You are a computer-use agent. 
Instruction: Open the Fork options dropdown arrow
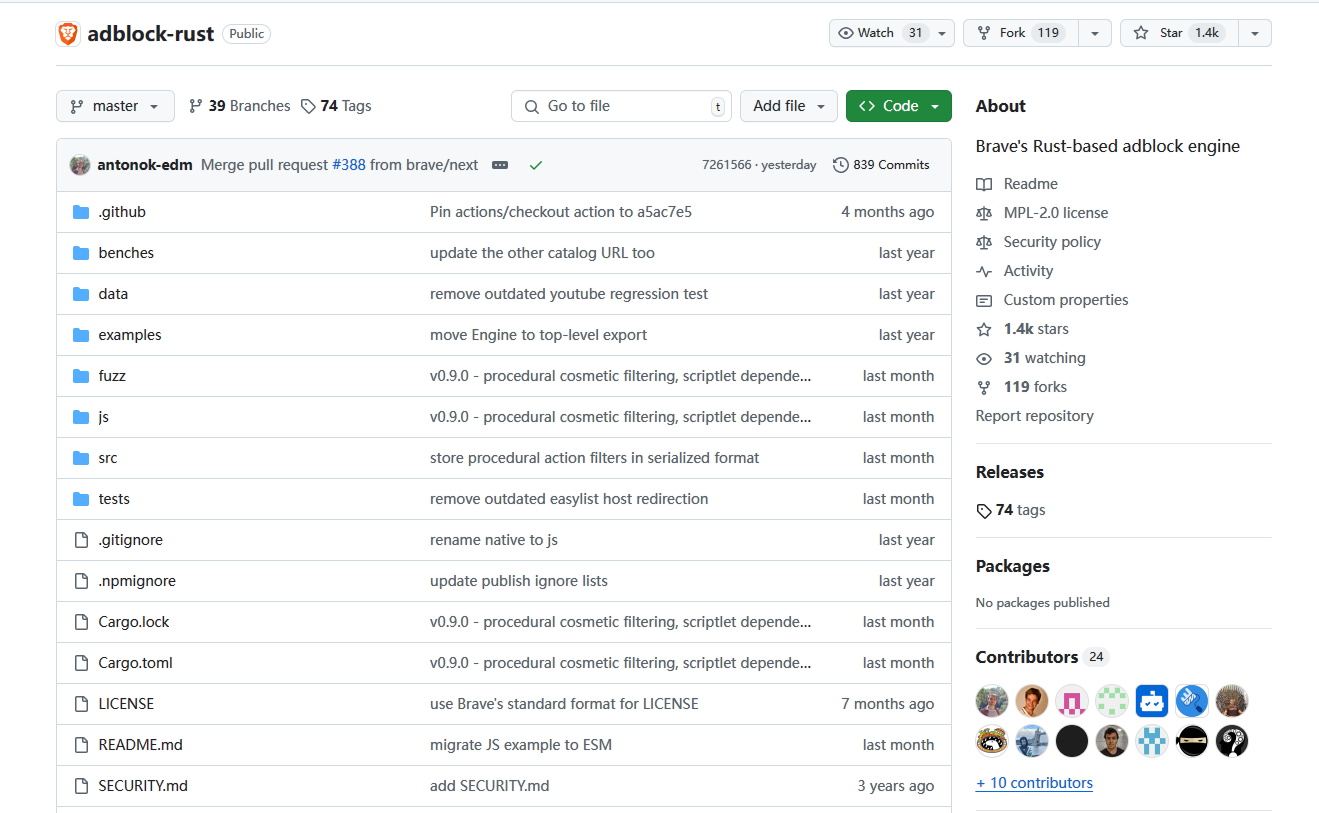click(1095, 33)
